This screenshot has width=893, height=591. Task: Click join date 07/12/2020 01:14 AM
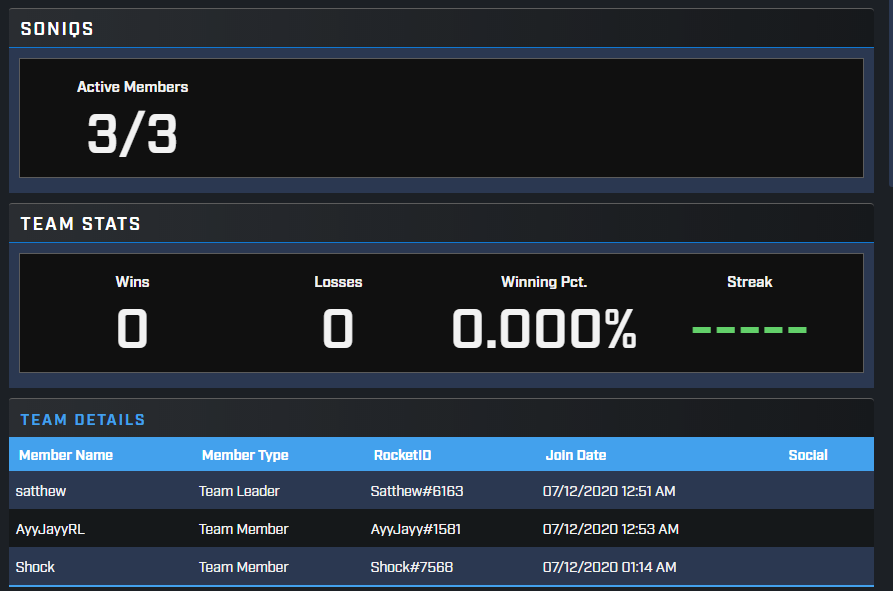tap(610, 567)
